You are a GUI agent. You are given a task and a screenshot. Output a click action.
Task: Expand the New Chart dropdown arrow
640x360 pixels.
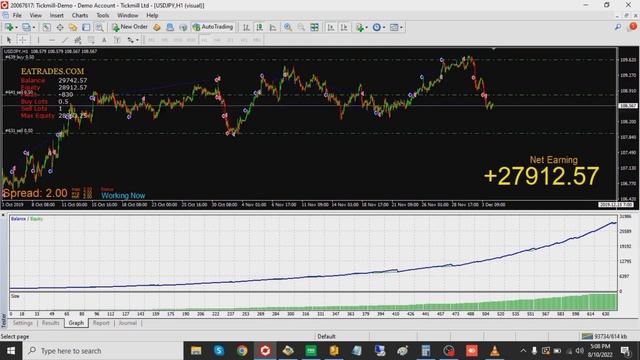16,27
